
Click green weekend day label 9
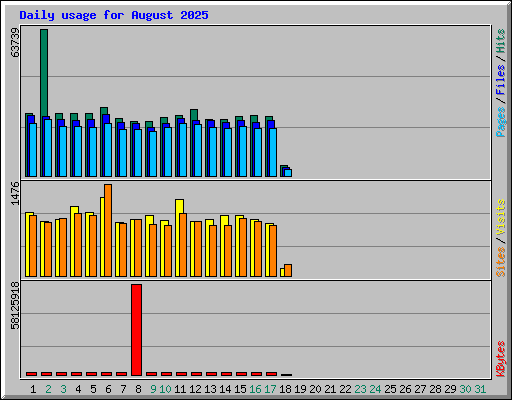[153, 389]
